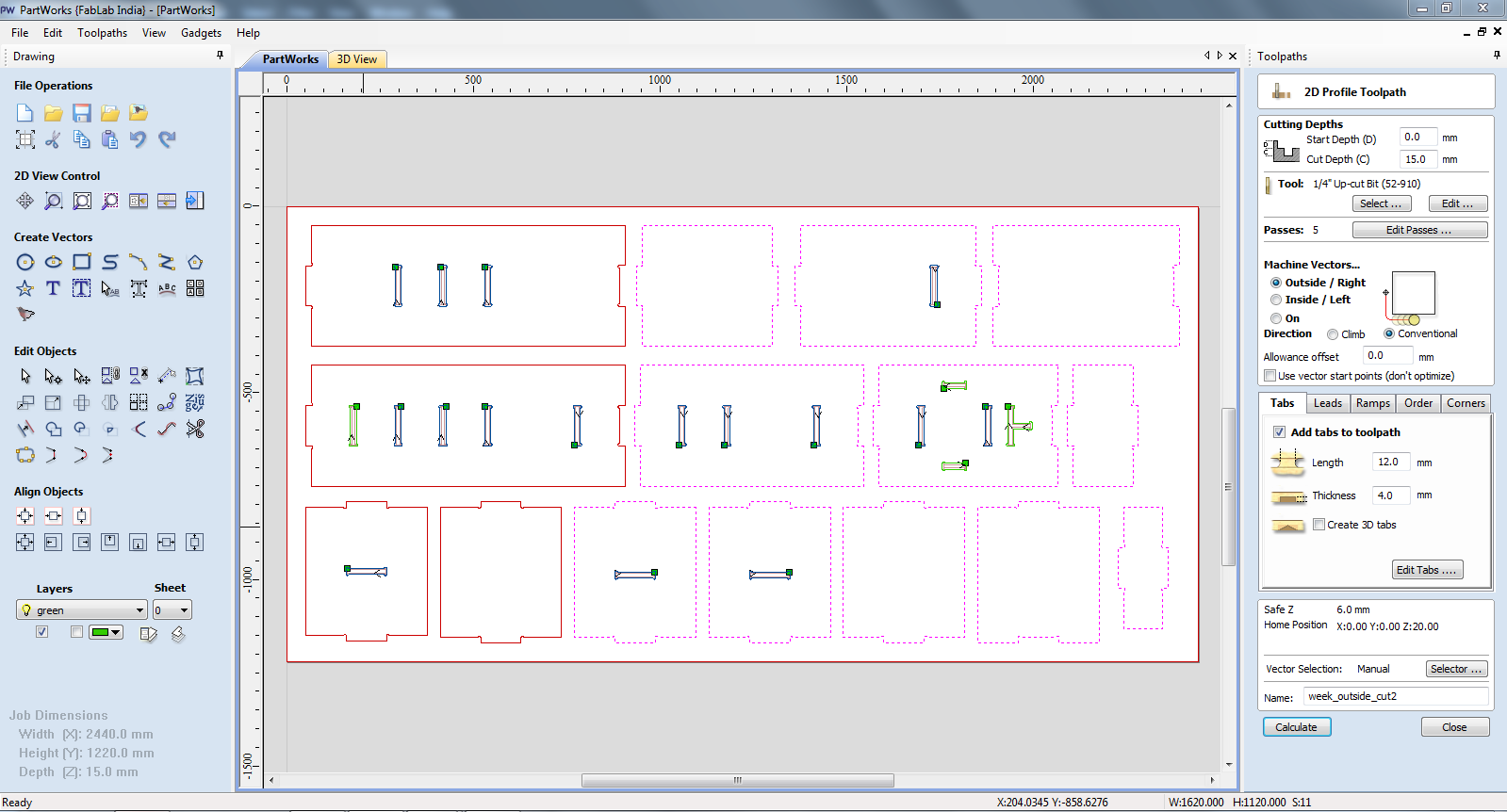1507x812 pixels.
Task: Click the toolpath Name field
Action: click(x=1396, y=696)
